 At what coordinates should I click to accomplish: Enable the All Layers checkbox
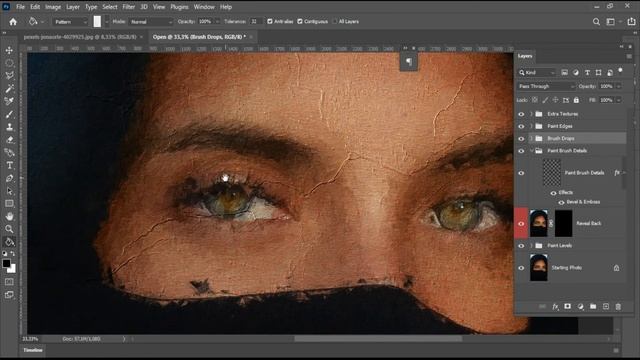click(x=335, y=22)
